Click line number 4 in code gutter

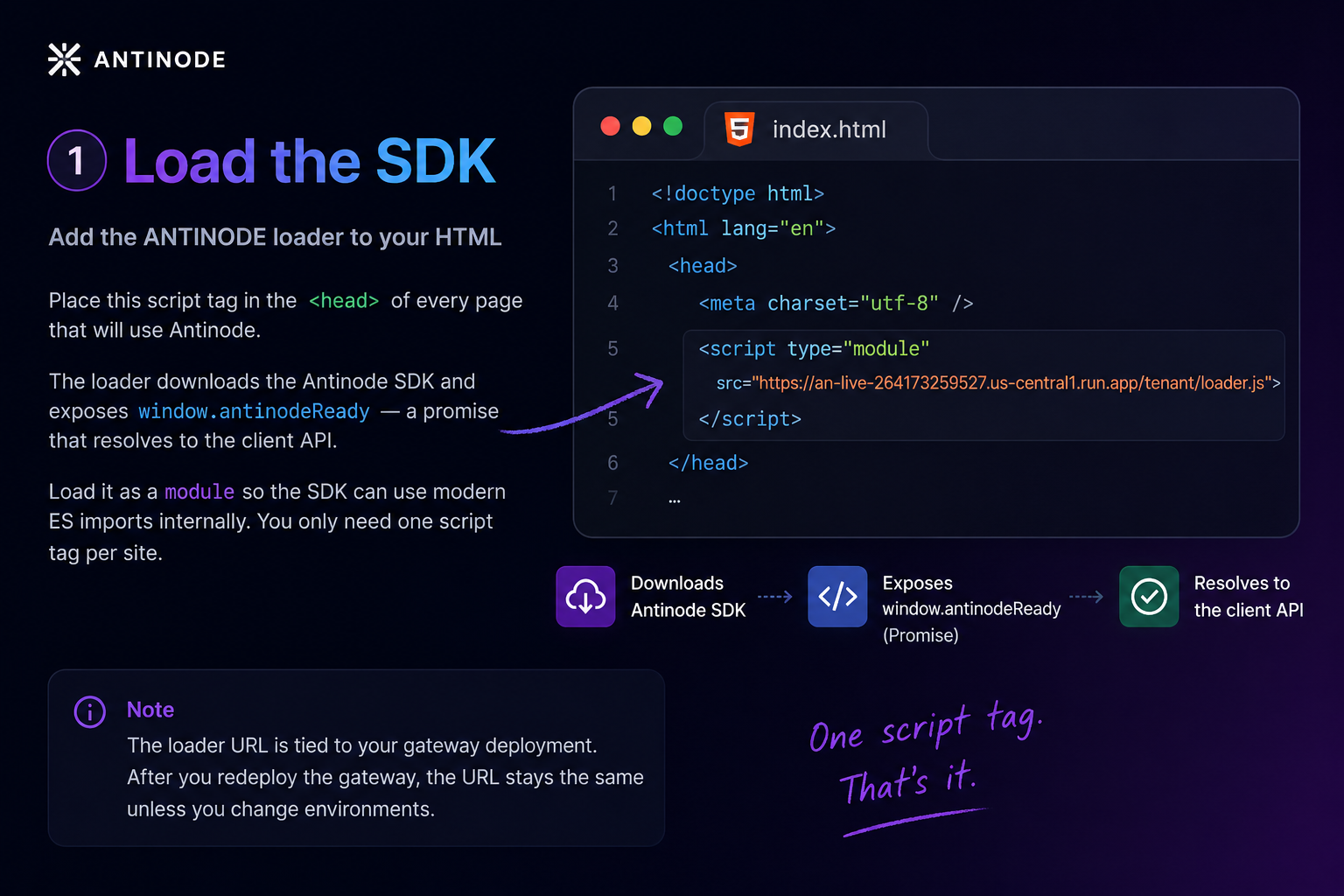point(612,304)
